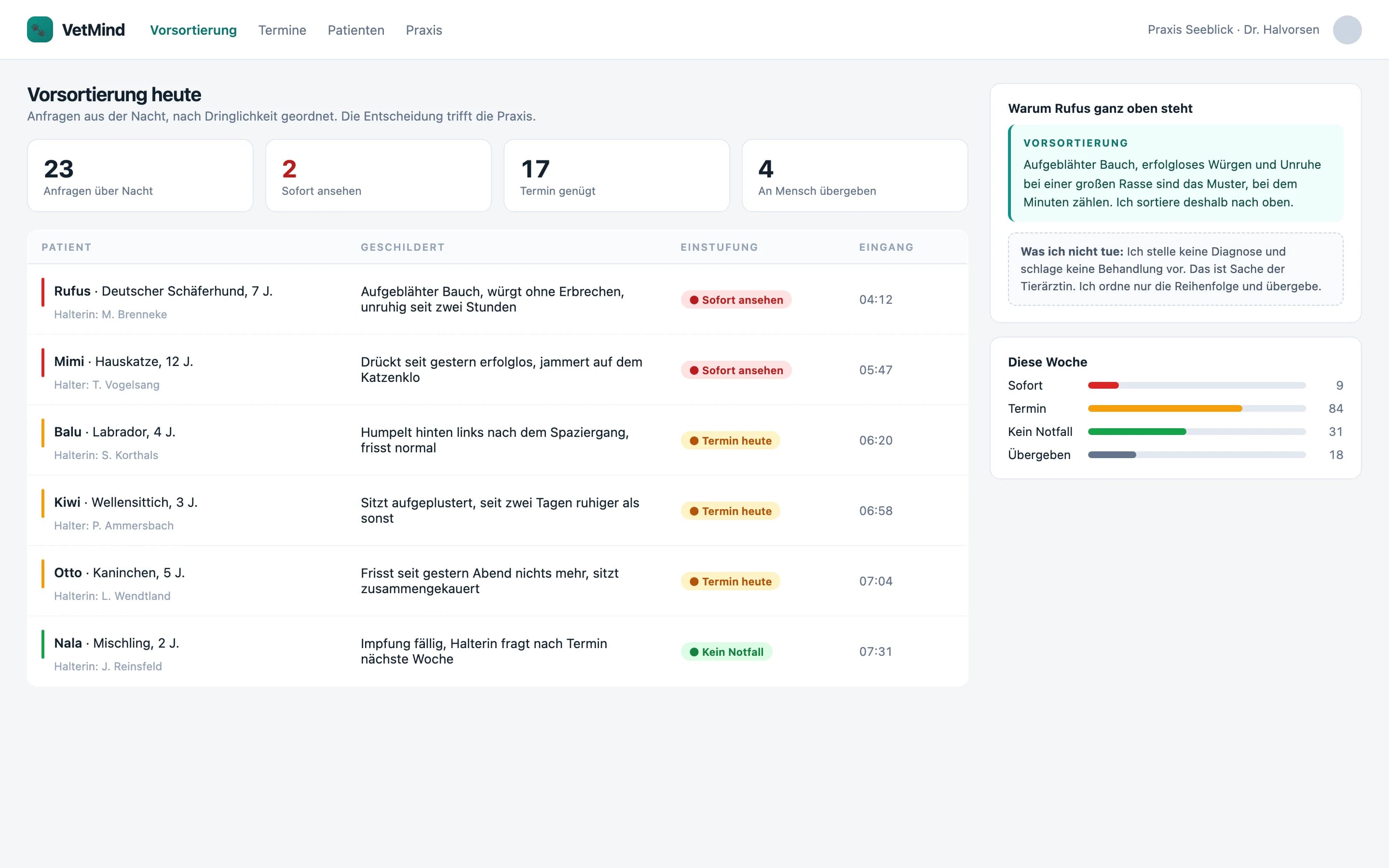Click the 06:58 arrival time

876,511
